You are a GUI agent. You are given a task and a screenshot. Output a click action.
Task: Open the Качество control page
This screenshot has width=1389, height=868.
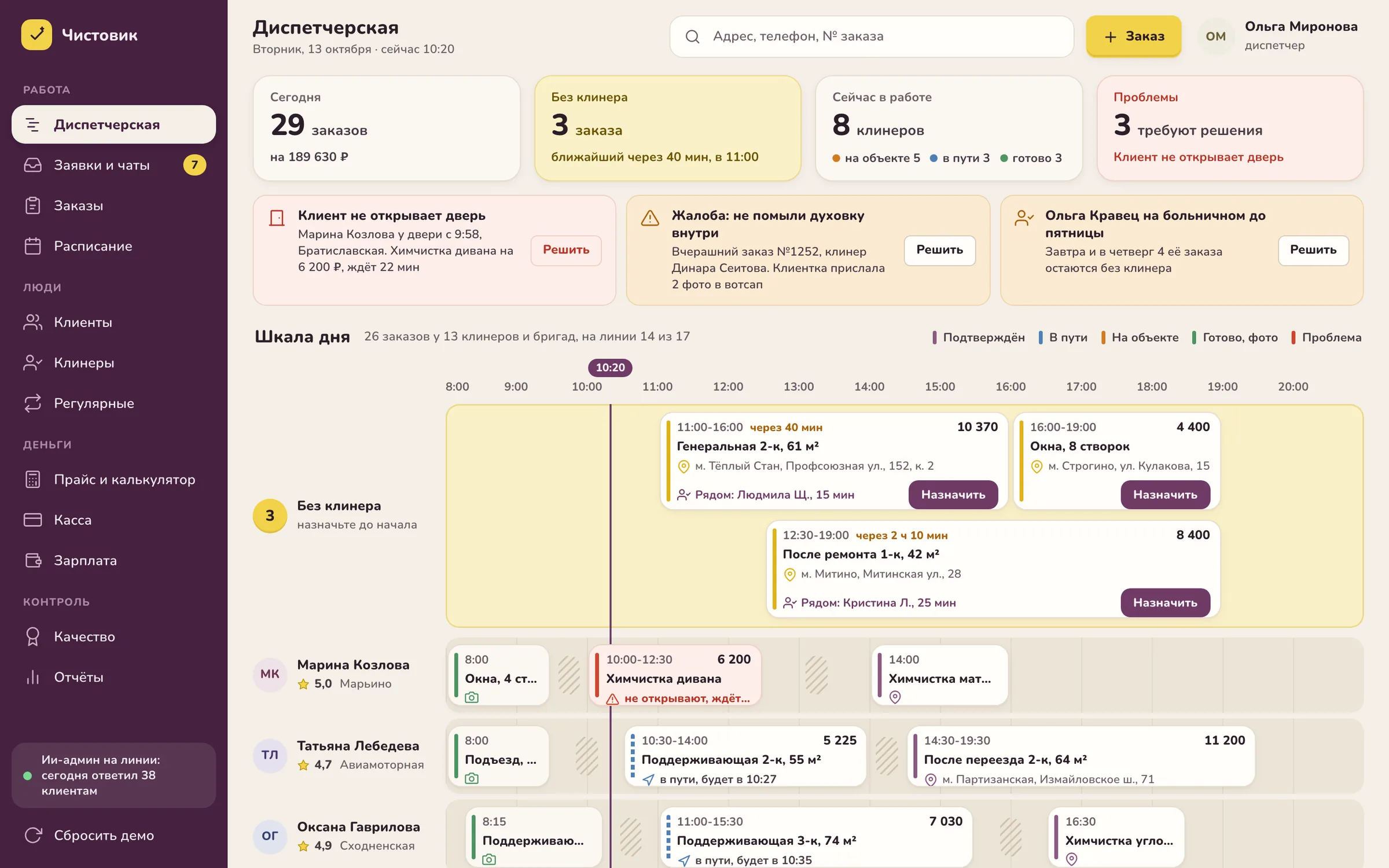(x=113, y=637)
